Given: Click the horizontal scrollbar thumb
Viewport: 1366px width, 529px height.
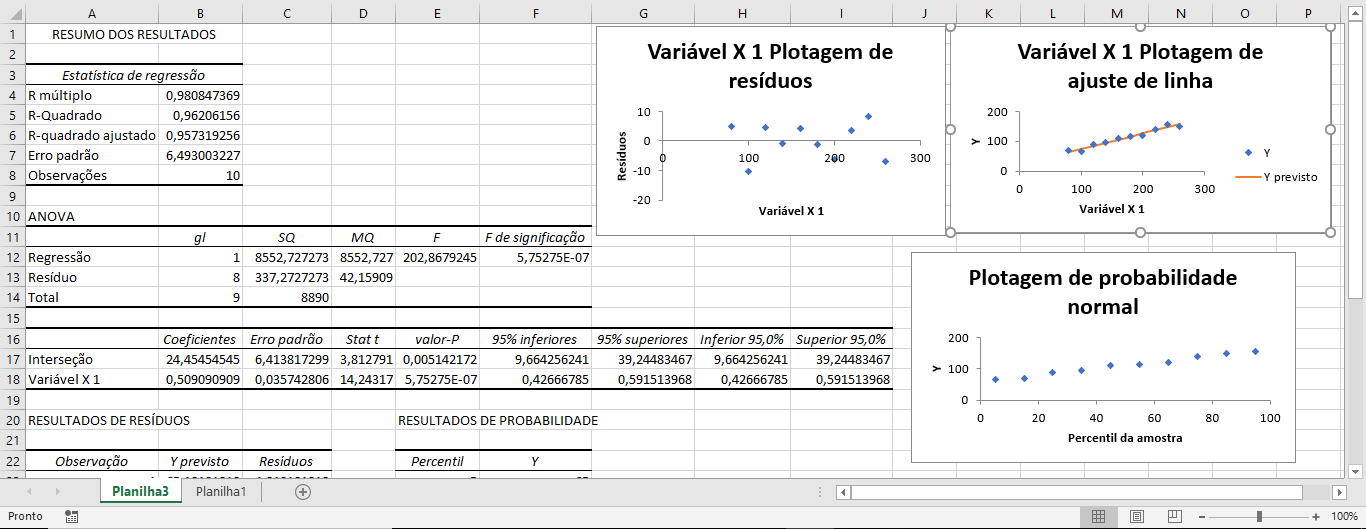Looking at the screenshot, I should pyautogui.click(x=1077, y=492).
